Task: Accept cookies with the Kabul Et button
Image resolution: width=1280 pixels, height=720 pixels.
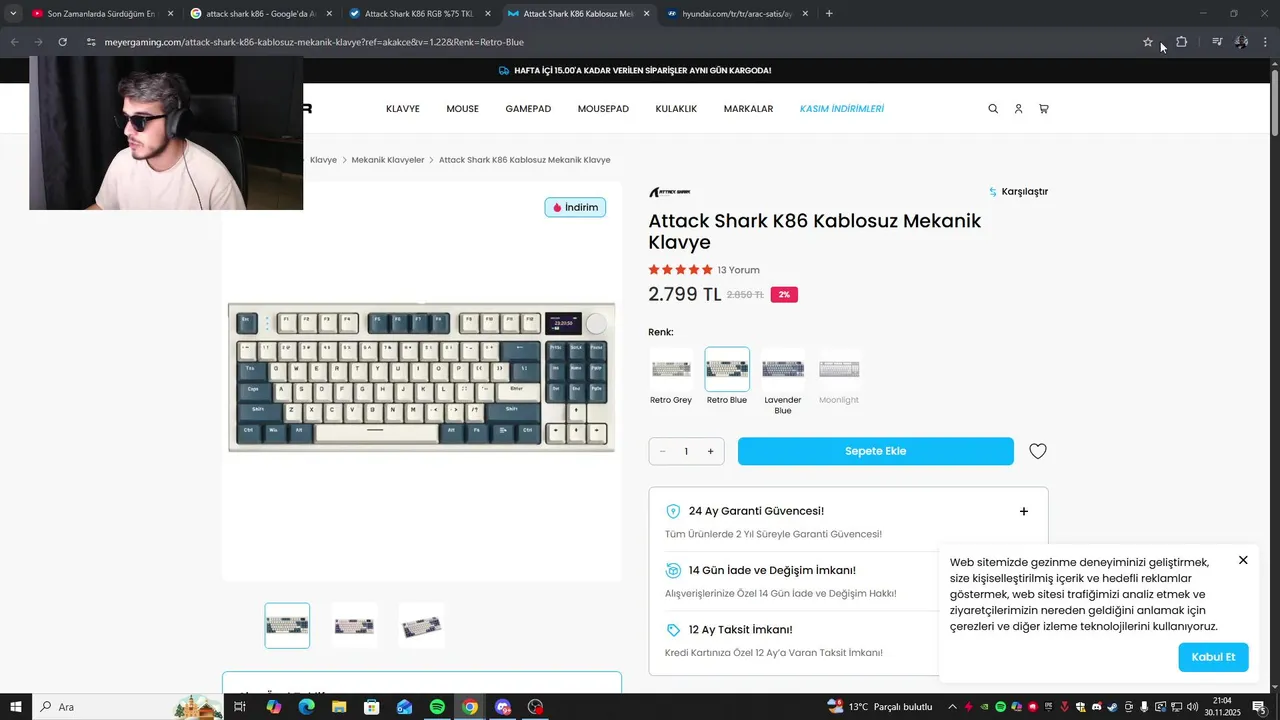Action: (x=1213, y=657)
